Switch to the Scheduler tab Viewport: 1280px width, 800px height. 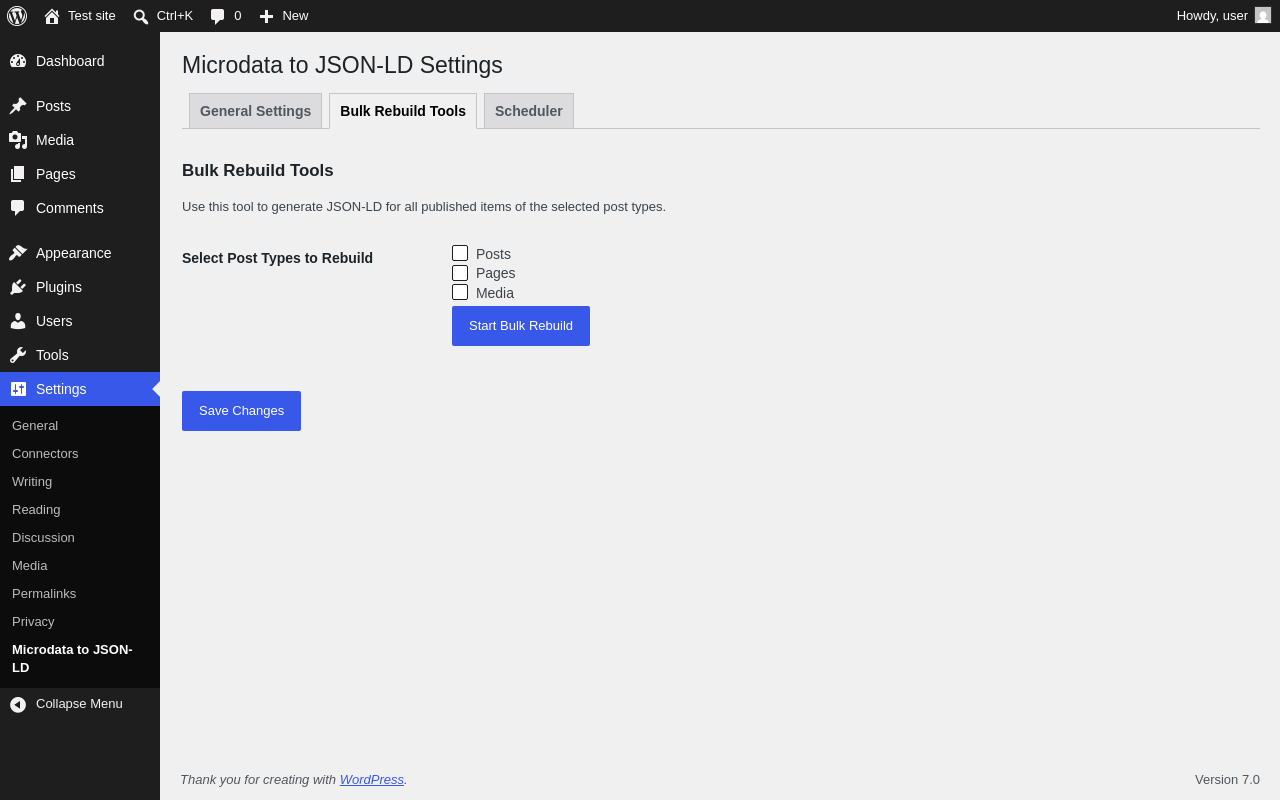pos(529,111)
